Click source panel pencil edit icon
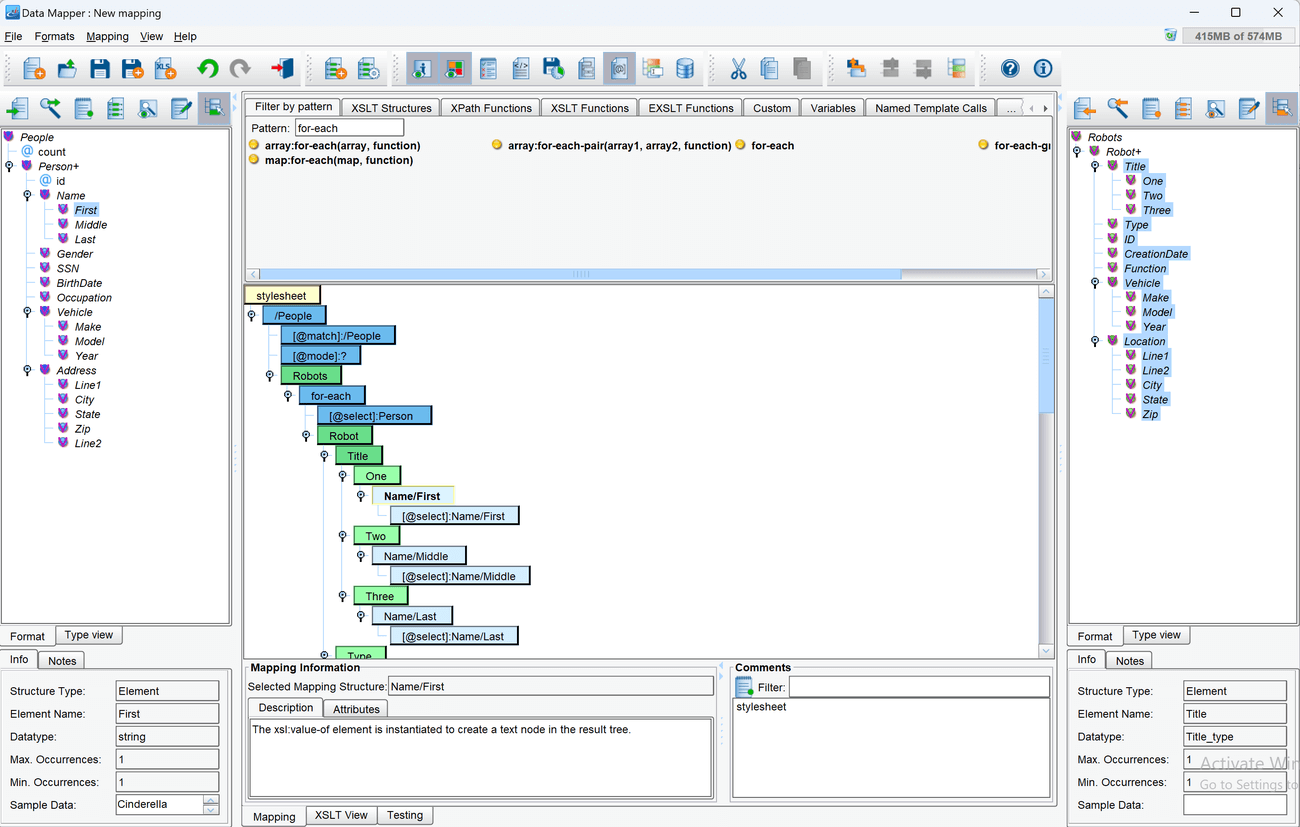The width and height of the screenshot is (1300, 827). 181,108
